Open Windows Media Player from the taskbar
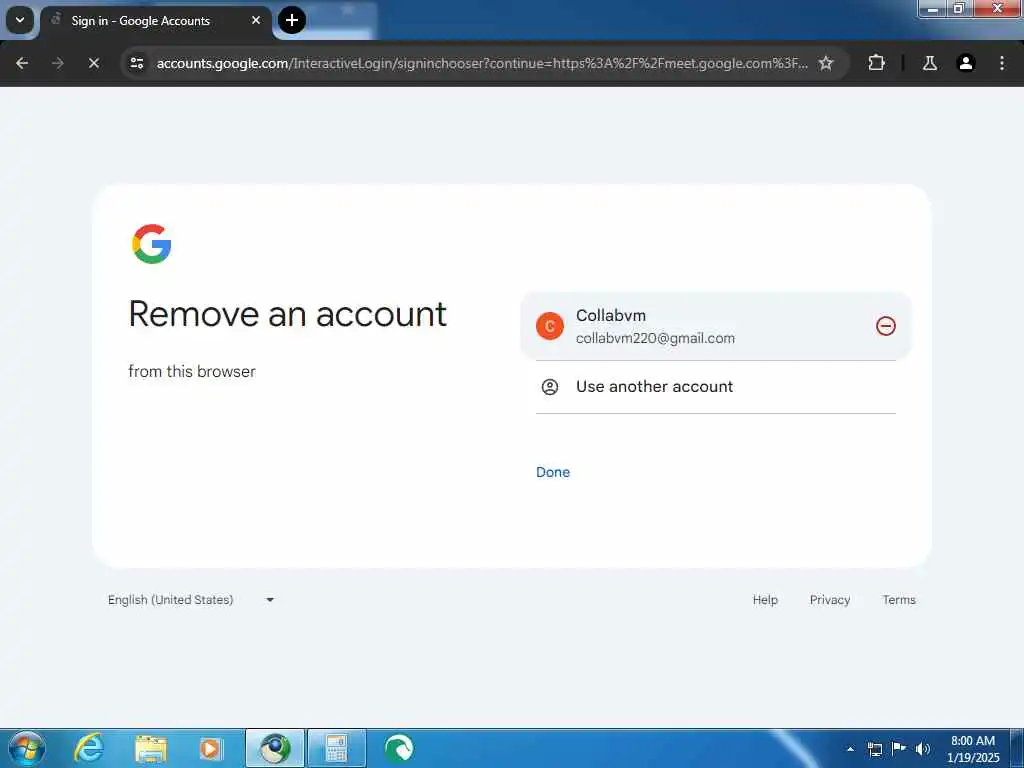This screenshot has height=768, width=1024. point(211,748)
